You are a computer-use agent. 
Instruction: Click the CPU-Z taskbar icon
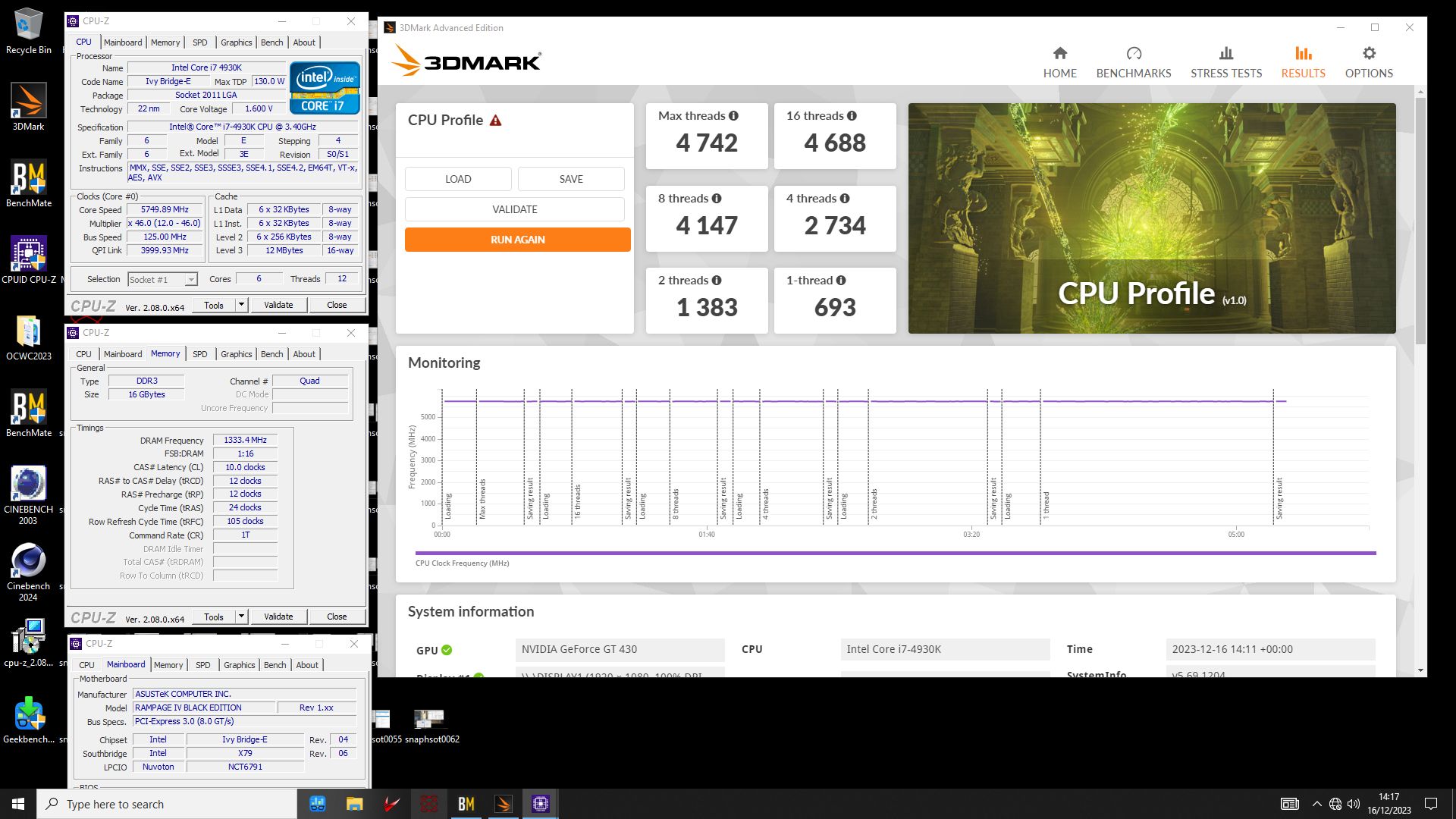(541, 804)
